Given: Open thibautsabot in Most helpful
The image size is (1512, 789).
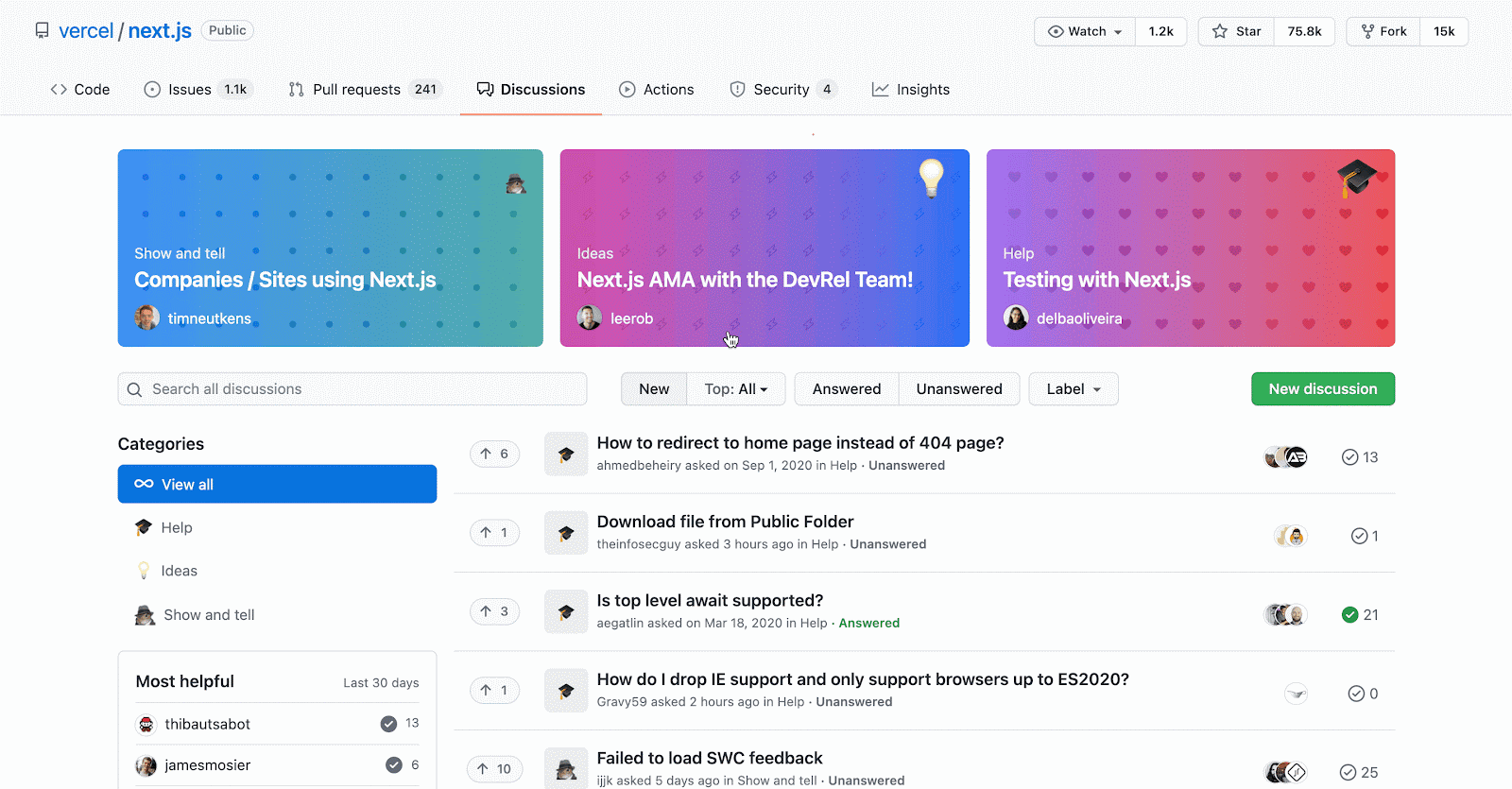Looking at the screenshot, I should tap(207, 724).
